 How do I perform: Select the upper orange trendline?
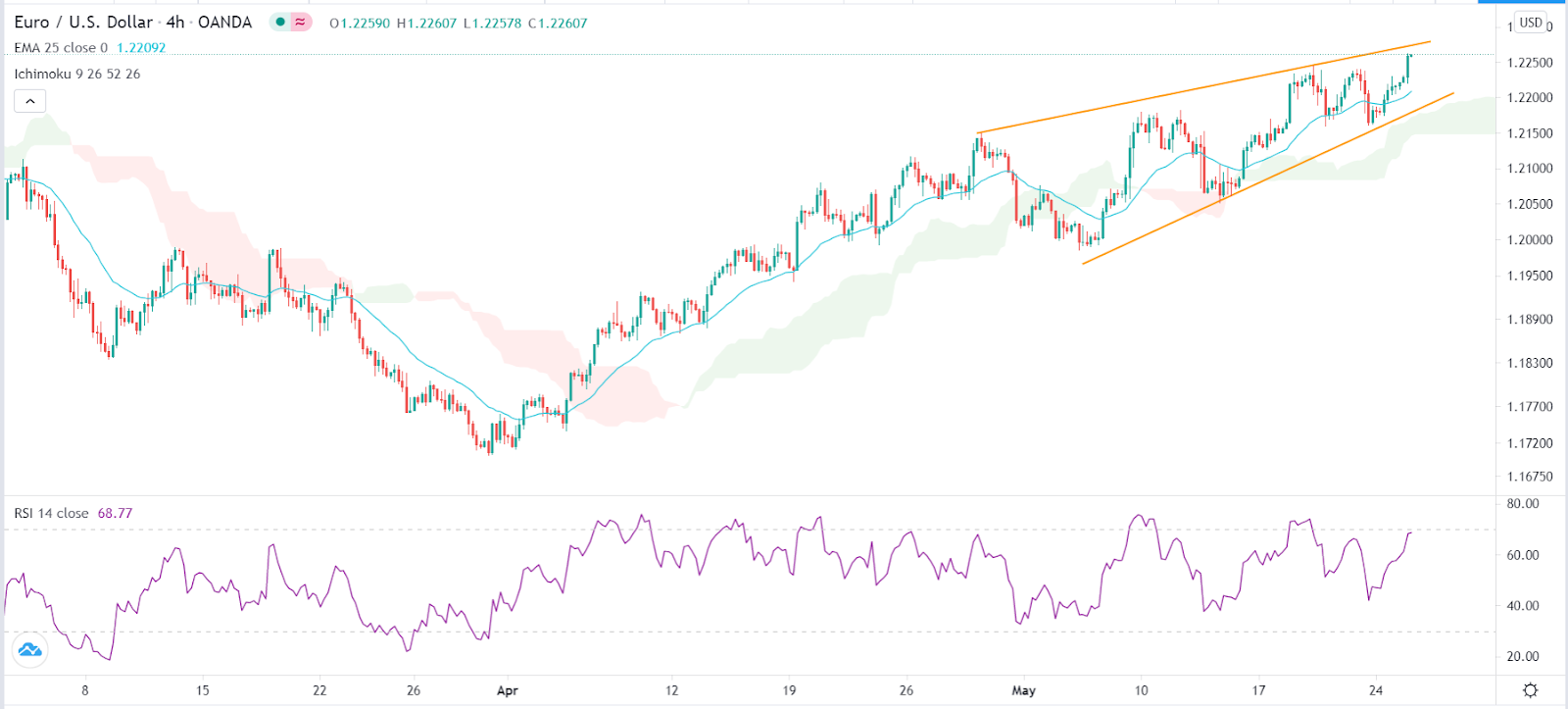tap(1203, 87)
